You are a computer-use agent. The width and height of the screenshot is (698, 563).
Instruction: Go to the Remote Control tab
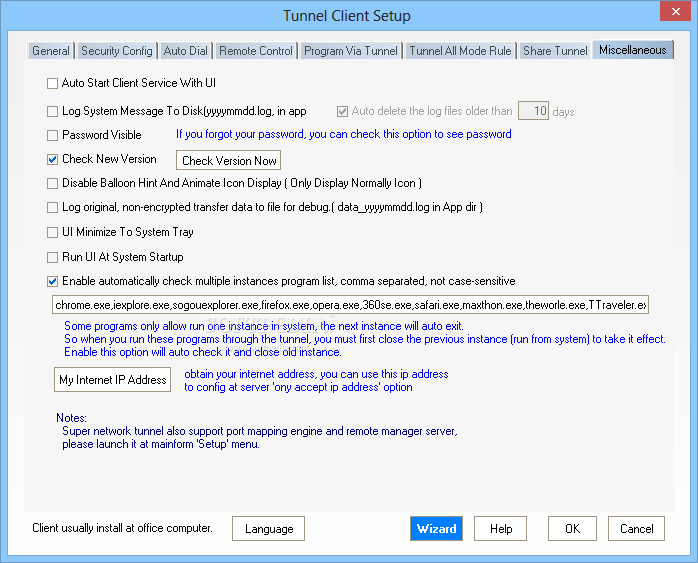point(256,51)
